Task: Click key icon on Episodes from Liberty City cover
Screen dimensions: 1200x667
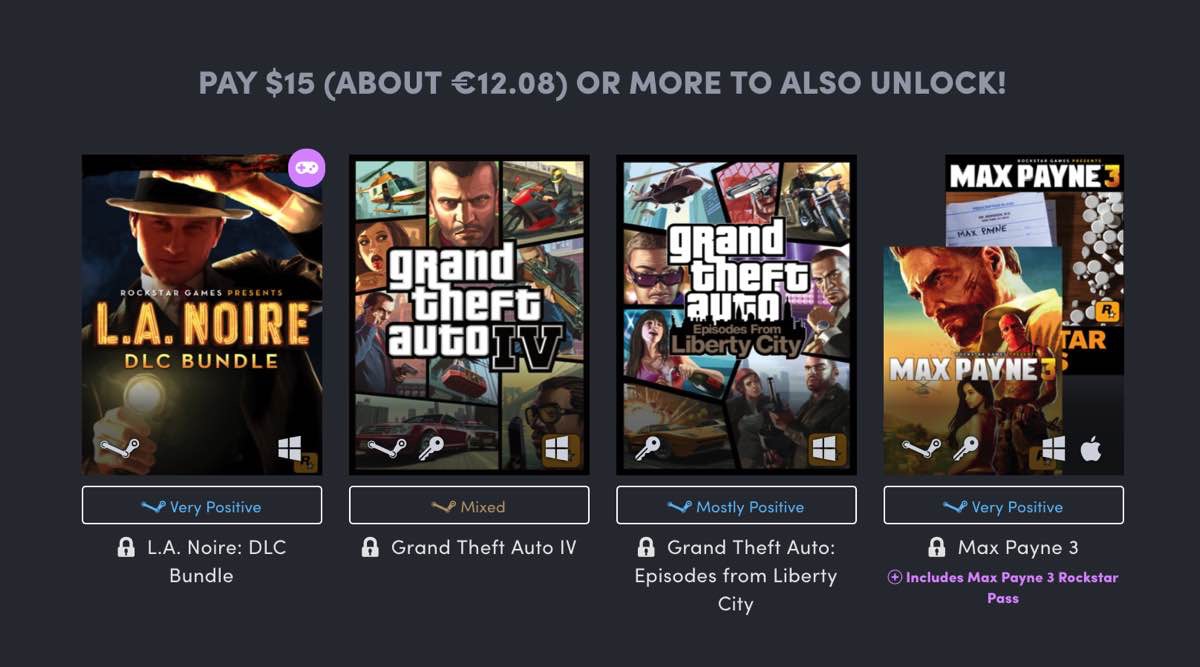Action: (648, 449)
